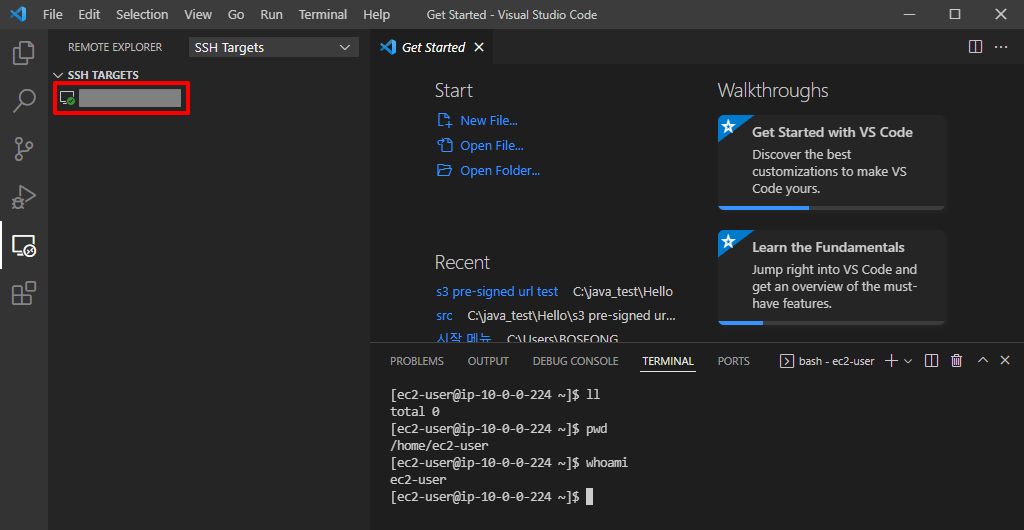
Task: Open the Explorer view in activity bar
Action: pyautogui.click(x=24, y=53)
